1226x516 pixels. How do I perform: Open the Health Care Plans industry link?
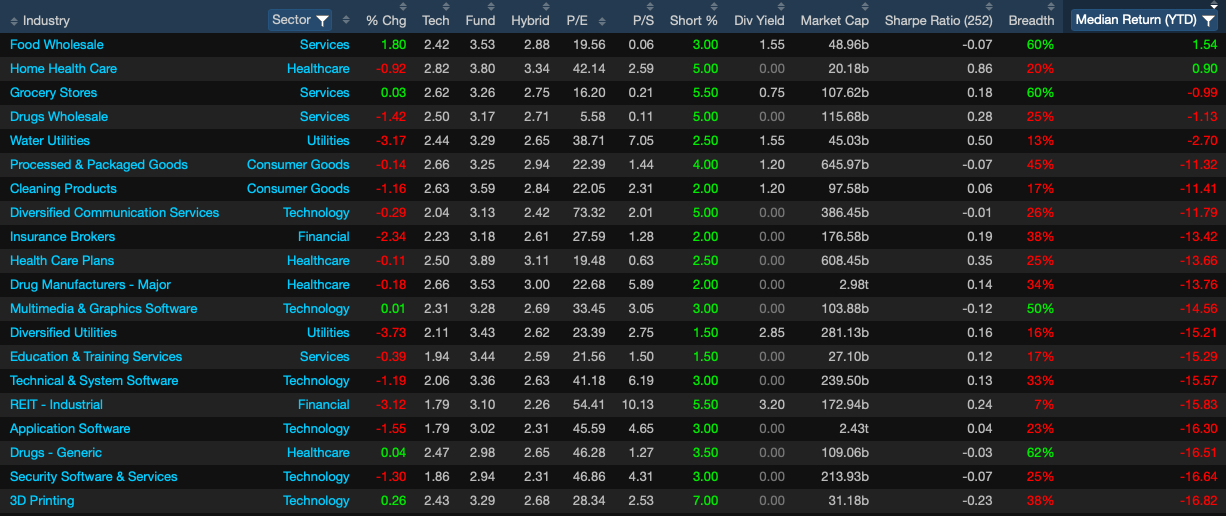tap(60, 261)
